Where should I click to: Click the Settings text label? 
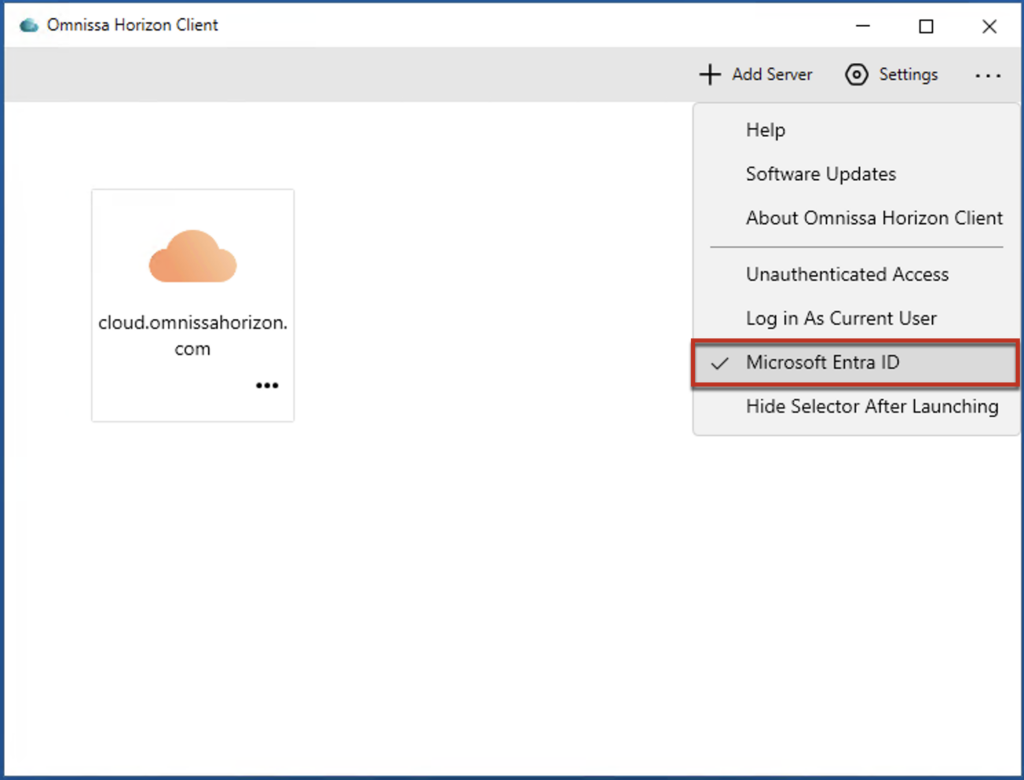(908, 75)
